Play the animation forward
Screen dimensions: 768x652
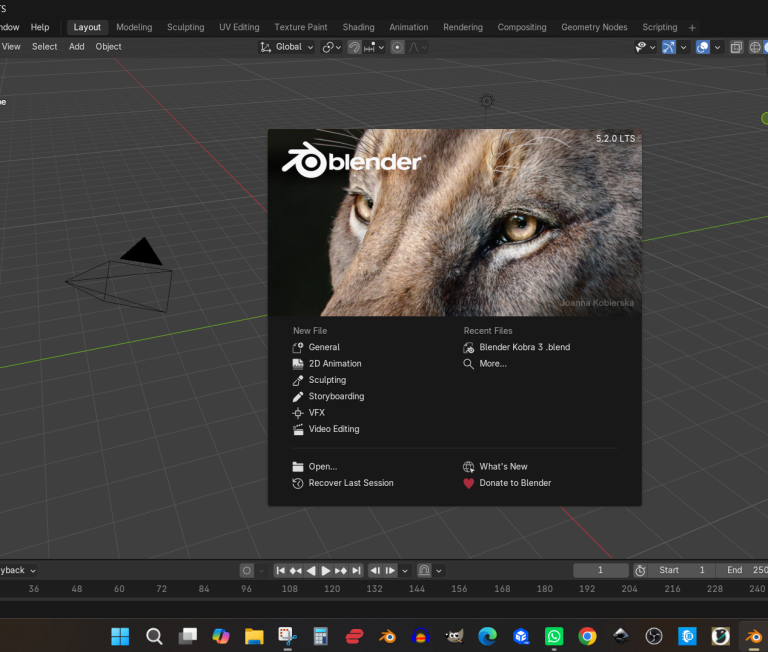pos(326,570)
